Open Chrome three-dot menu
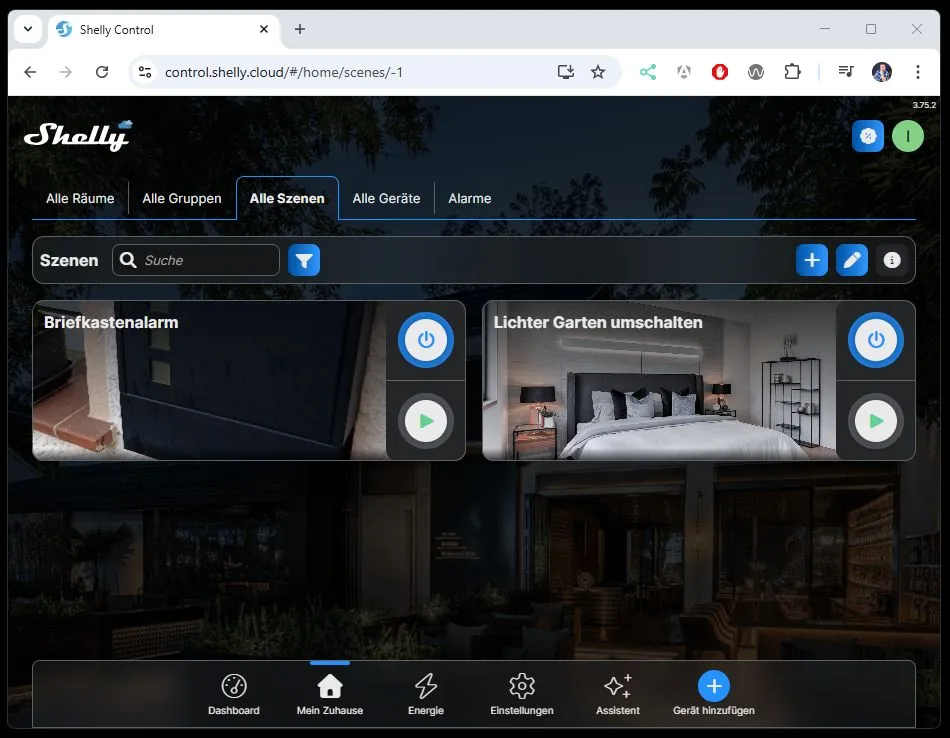The width and height of the screenshot is (950, 738). tap(917, 72)
